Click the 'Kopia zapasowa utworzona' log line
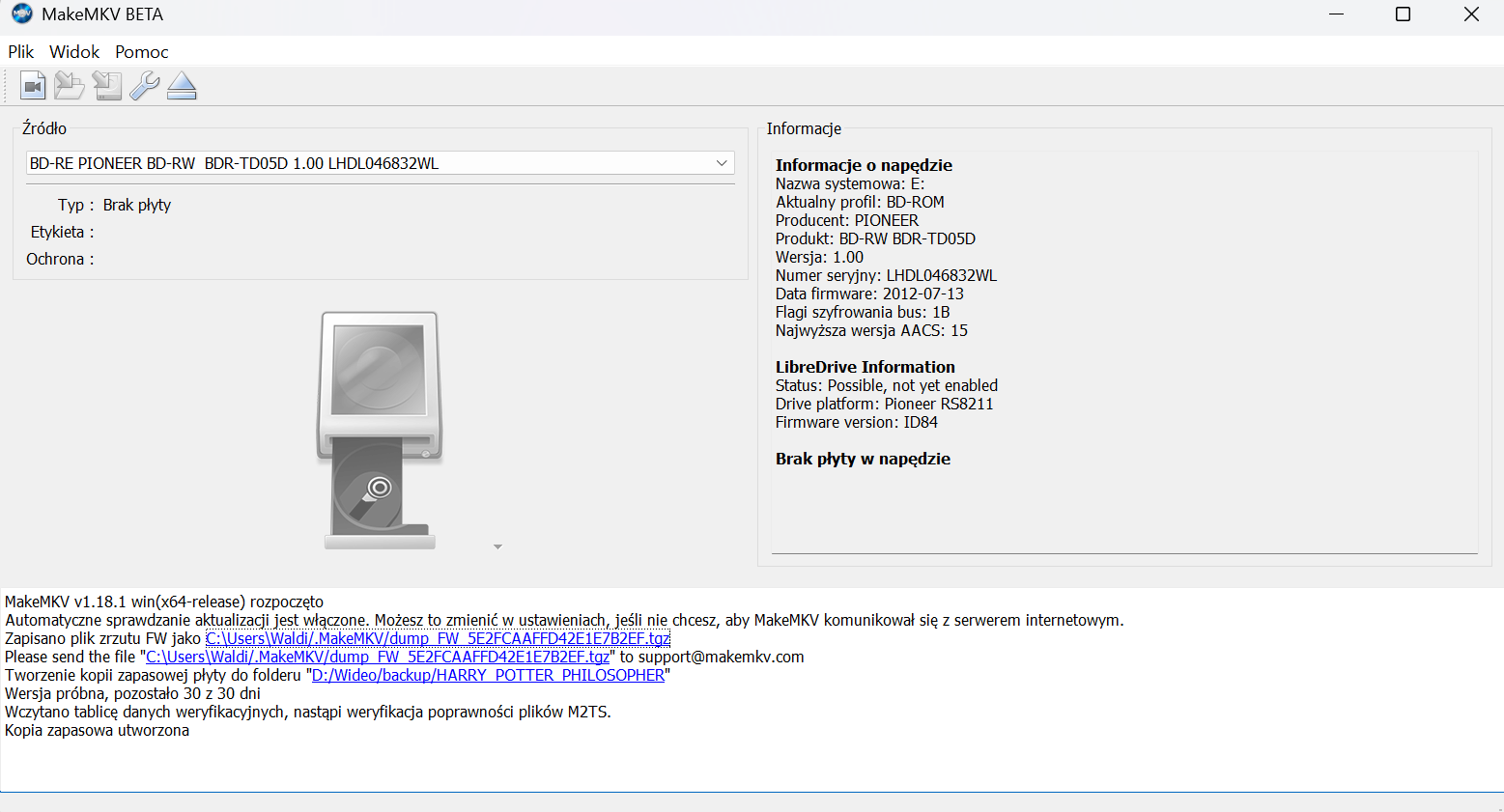 coord(97,731)
